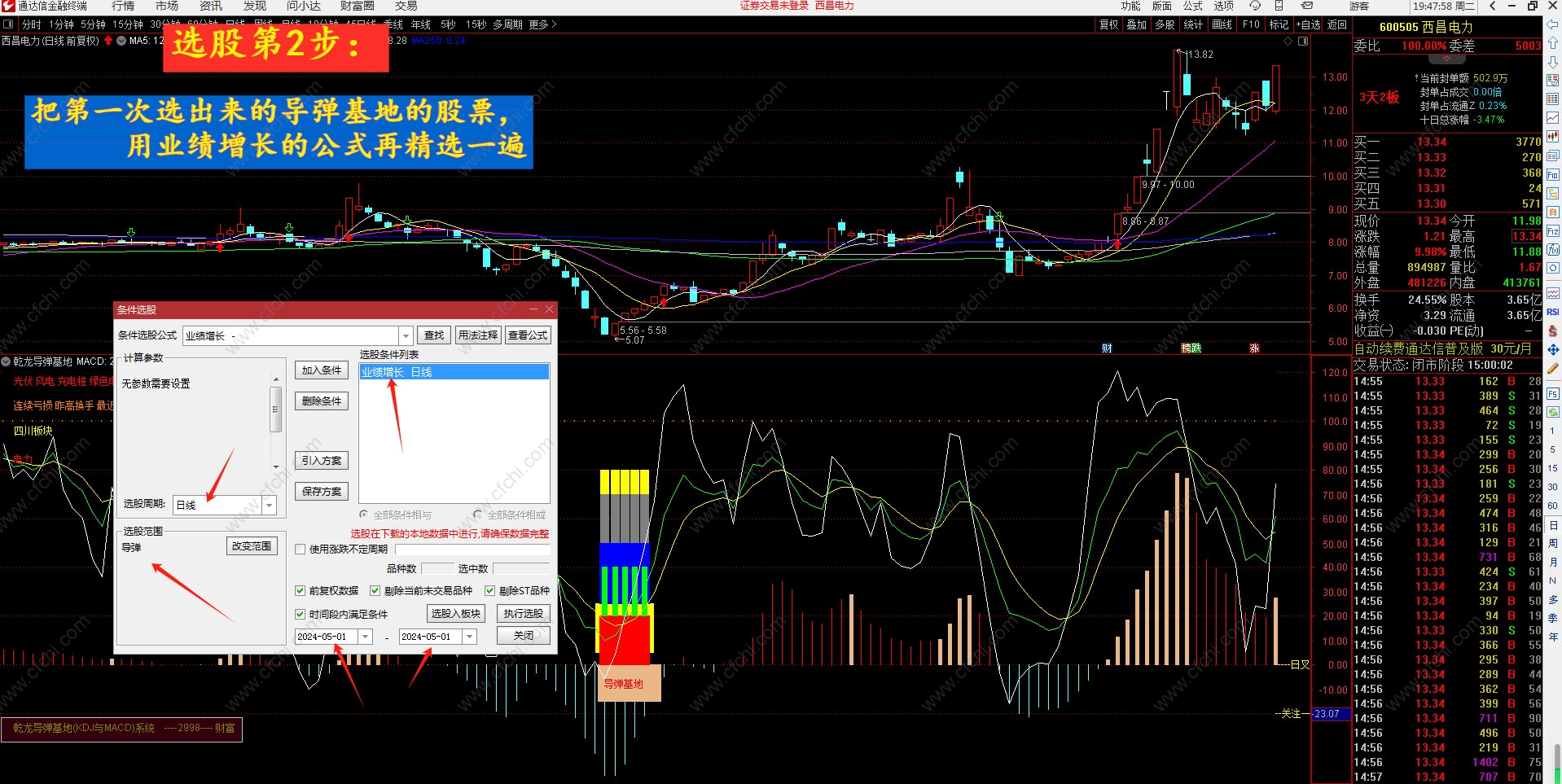Click the RSI indicator icon in sidebar
Image resolution: width=1562 pixels, height=784 pixels.
tap(1553, 312)
